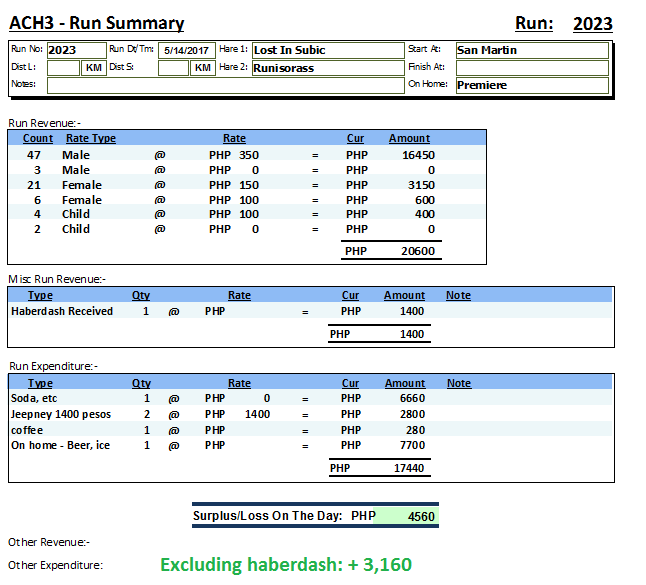Click the empty Dist L input box
The height and width of the screenshot is (585, 646).
coord(63,68)
